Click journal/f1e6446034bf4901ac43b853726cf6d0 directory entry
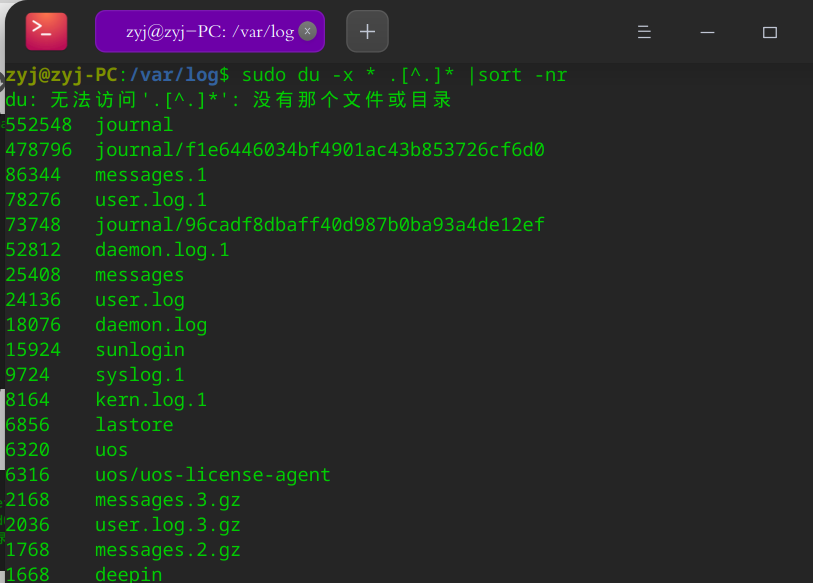This screenshot has height=583, width=813. pos(319,150)
